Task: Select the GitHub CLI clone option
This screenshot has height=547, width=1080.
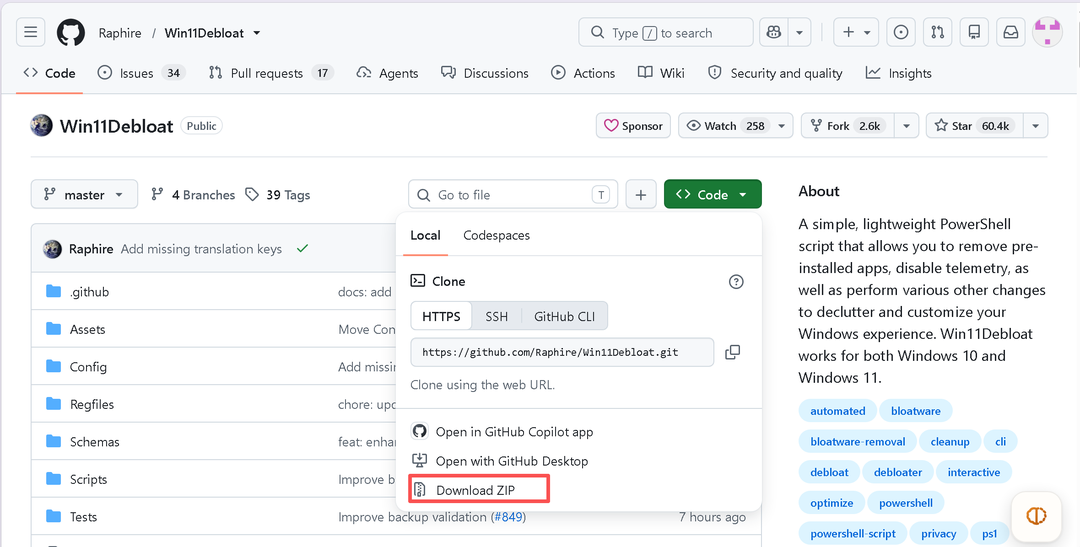Action: pyautogui.click(x=564, y=316)
